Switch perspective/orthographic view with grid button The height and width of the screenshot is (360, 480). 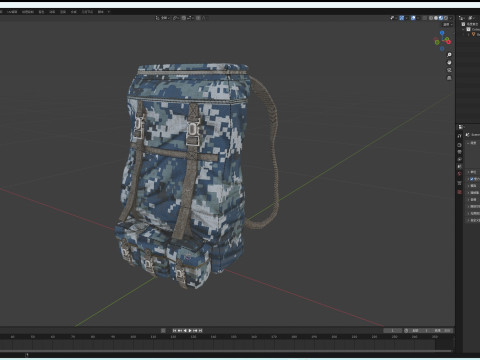[449, 78]
